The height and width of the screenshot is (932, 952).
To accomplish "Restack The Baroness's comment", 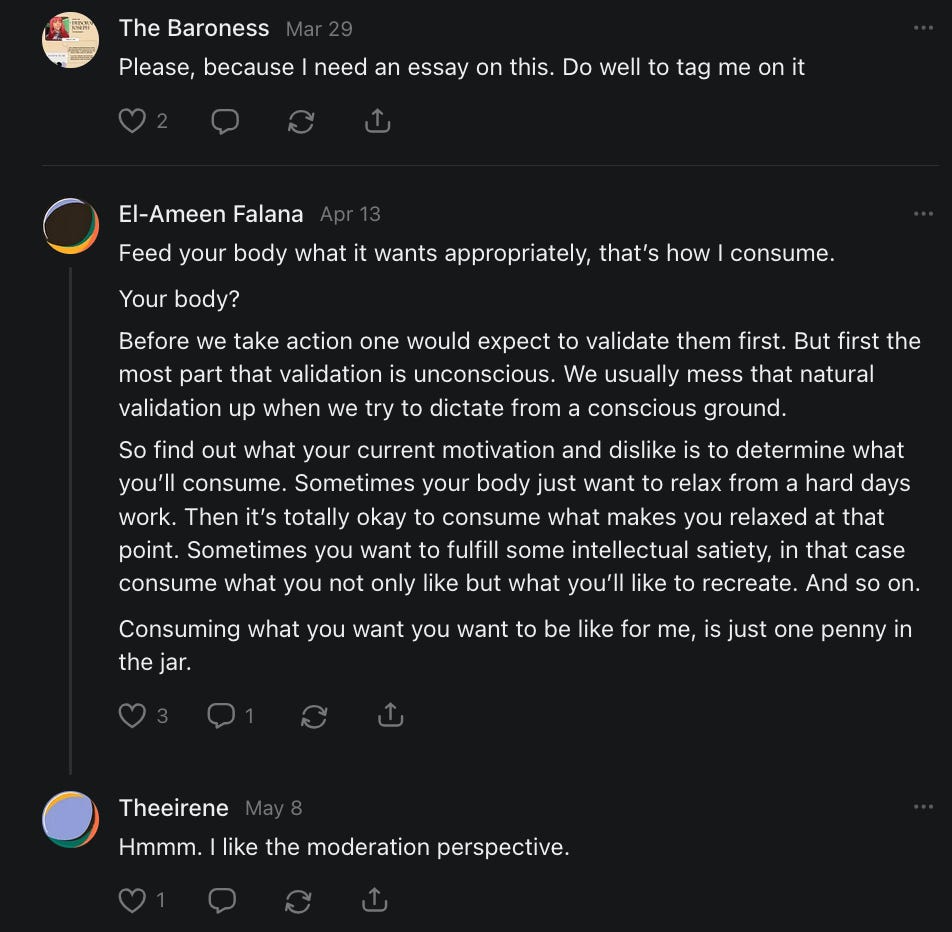I will [301, 121].
